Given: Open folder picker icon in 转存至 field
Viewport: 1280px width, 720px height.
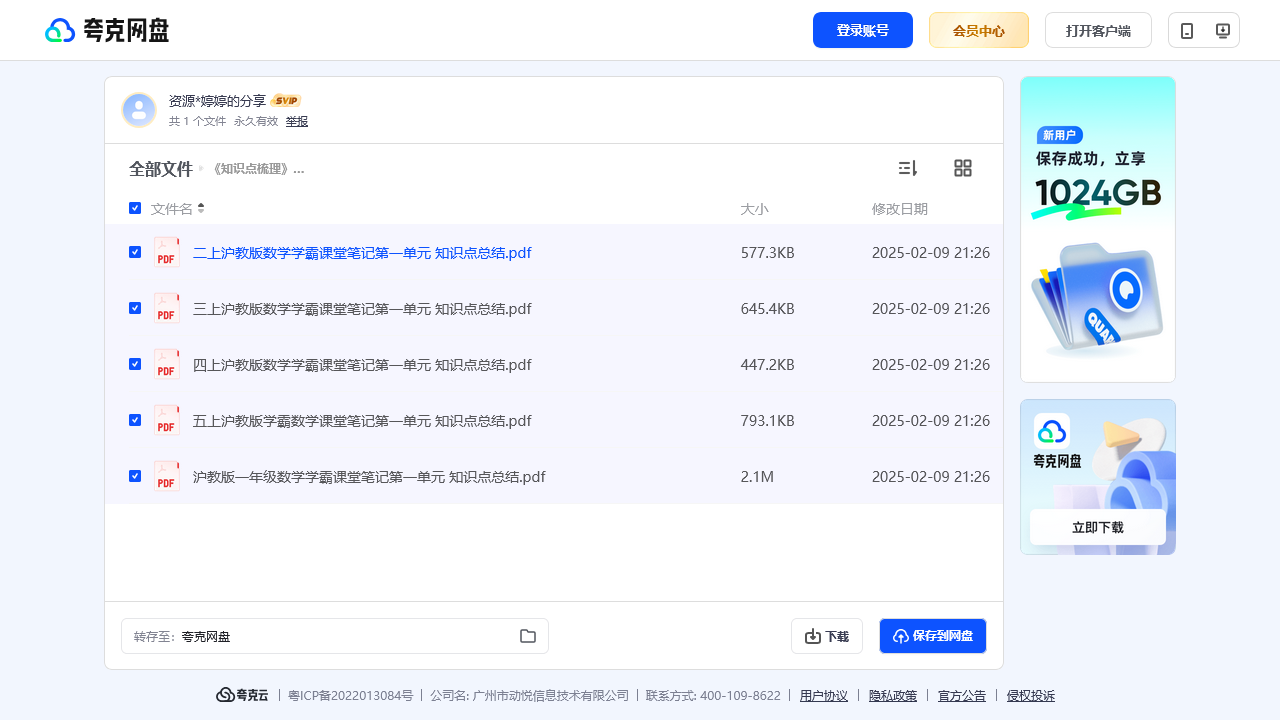Looking at the screenshot, I should (528, 636).
